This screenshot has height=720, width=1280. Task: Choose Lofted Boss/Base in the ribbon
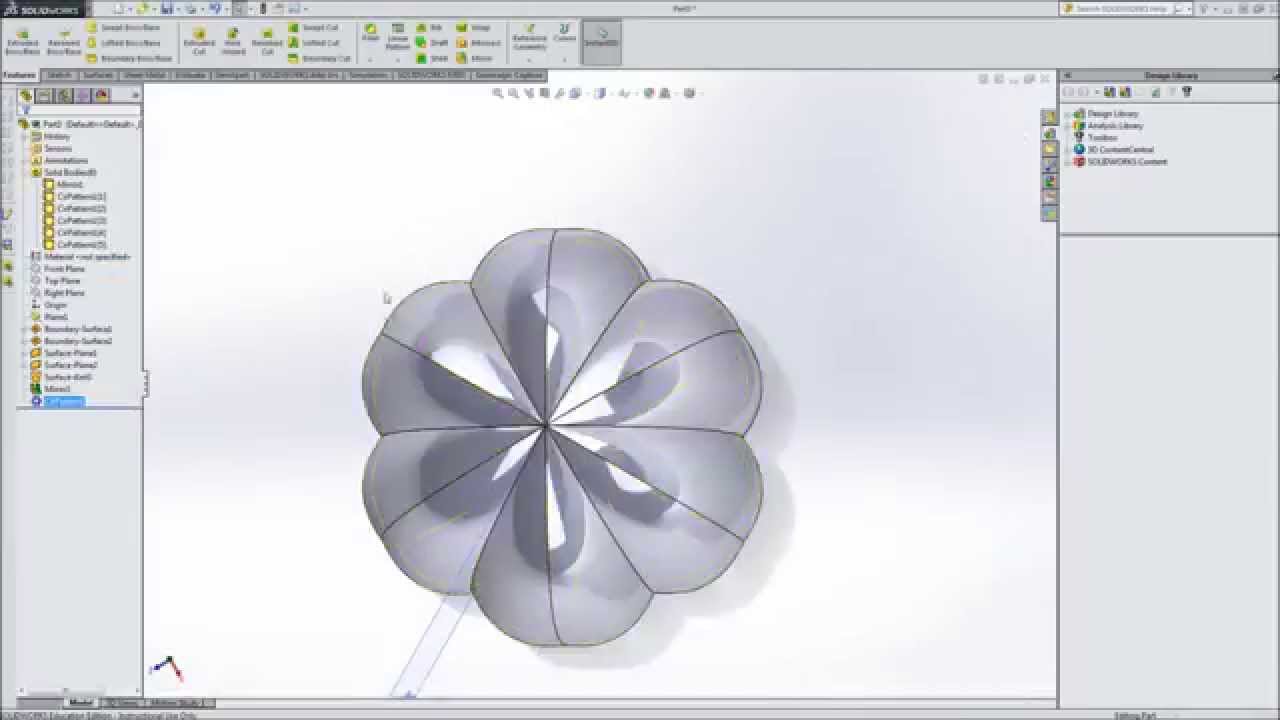[x=124, y=43]
